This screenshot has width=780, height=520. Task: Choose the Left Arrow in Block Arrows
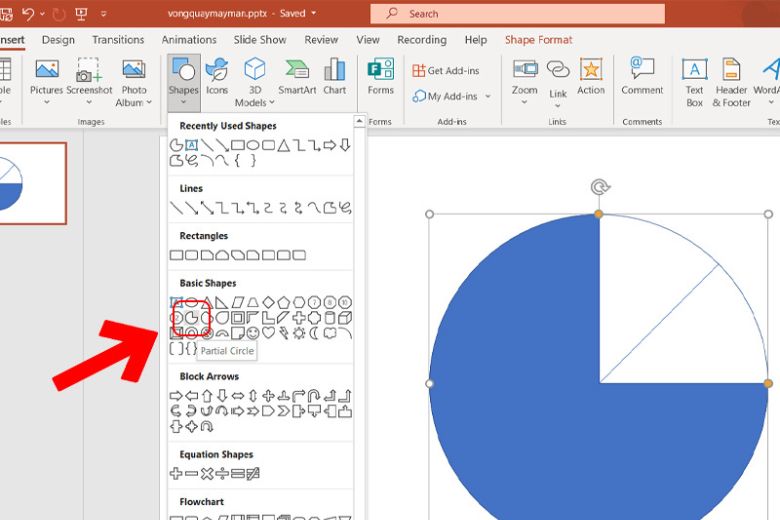tap(192, 396)
